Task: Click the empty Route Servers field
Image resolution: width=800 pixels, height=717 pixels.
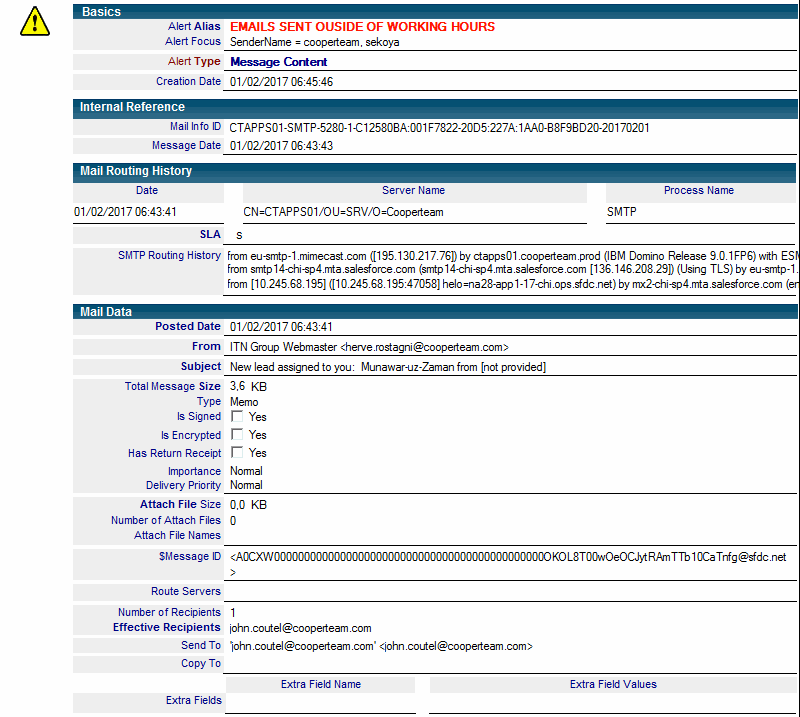Action: (x=510, y=591)
